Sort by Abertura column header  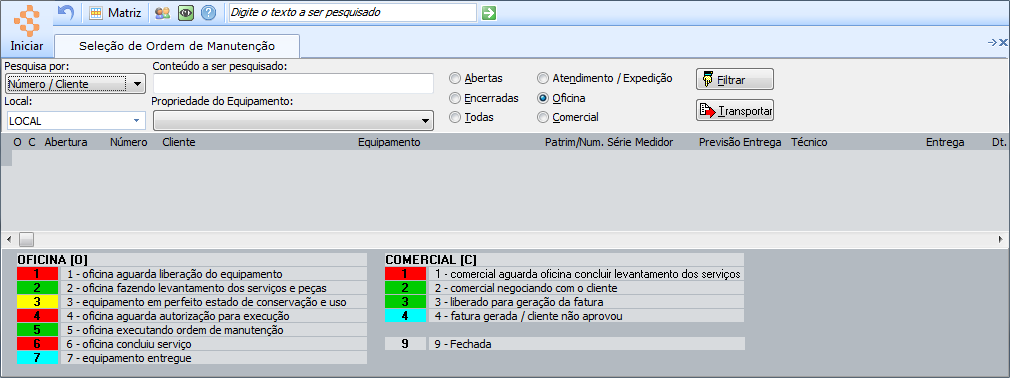pyautogui.click(x=66, y=142)
